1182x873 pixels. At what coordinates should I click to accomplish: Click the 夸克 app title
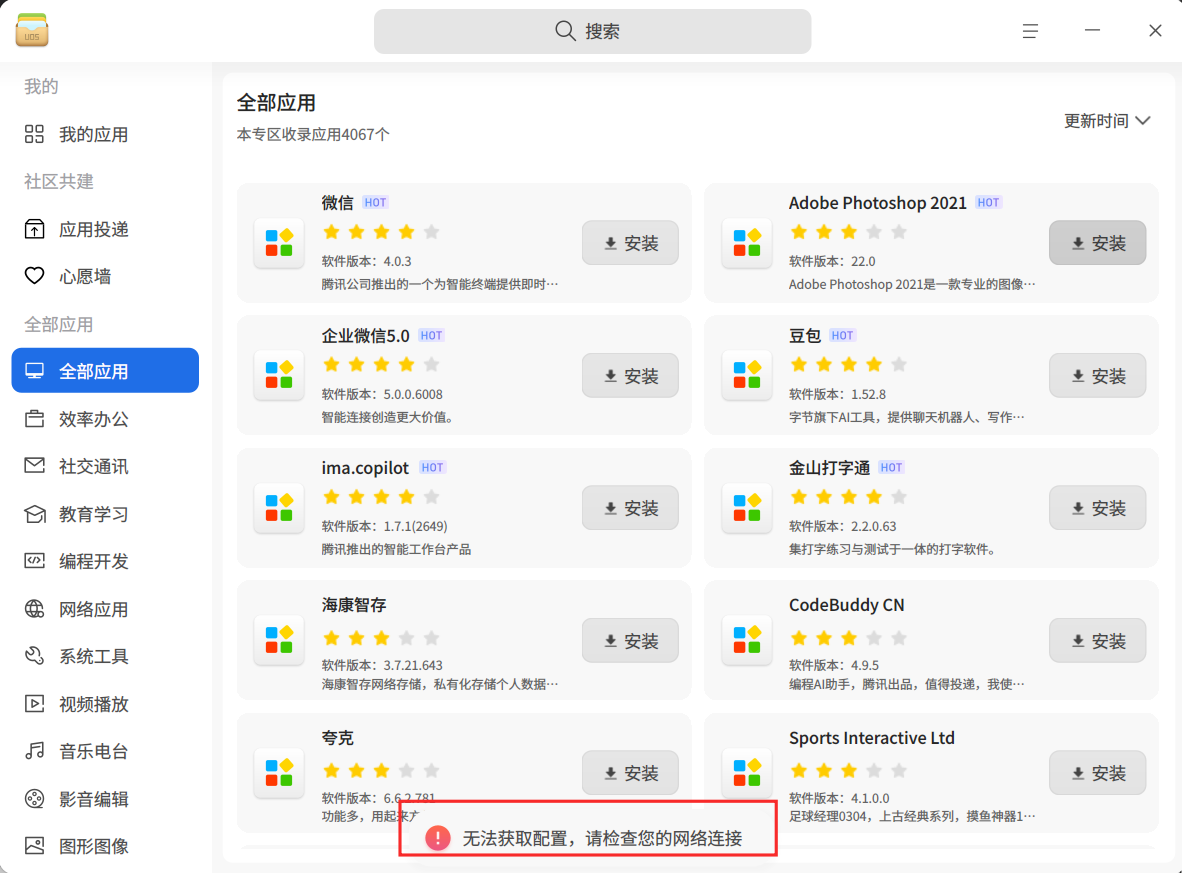tap(338, 737)
